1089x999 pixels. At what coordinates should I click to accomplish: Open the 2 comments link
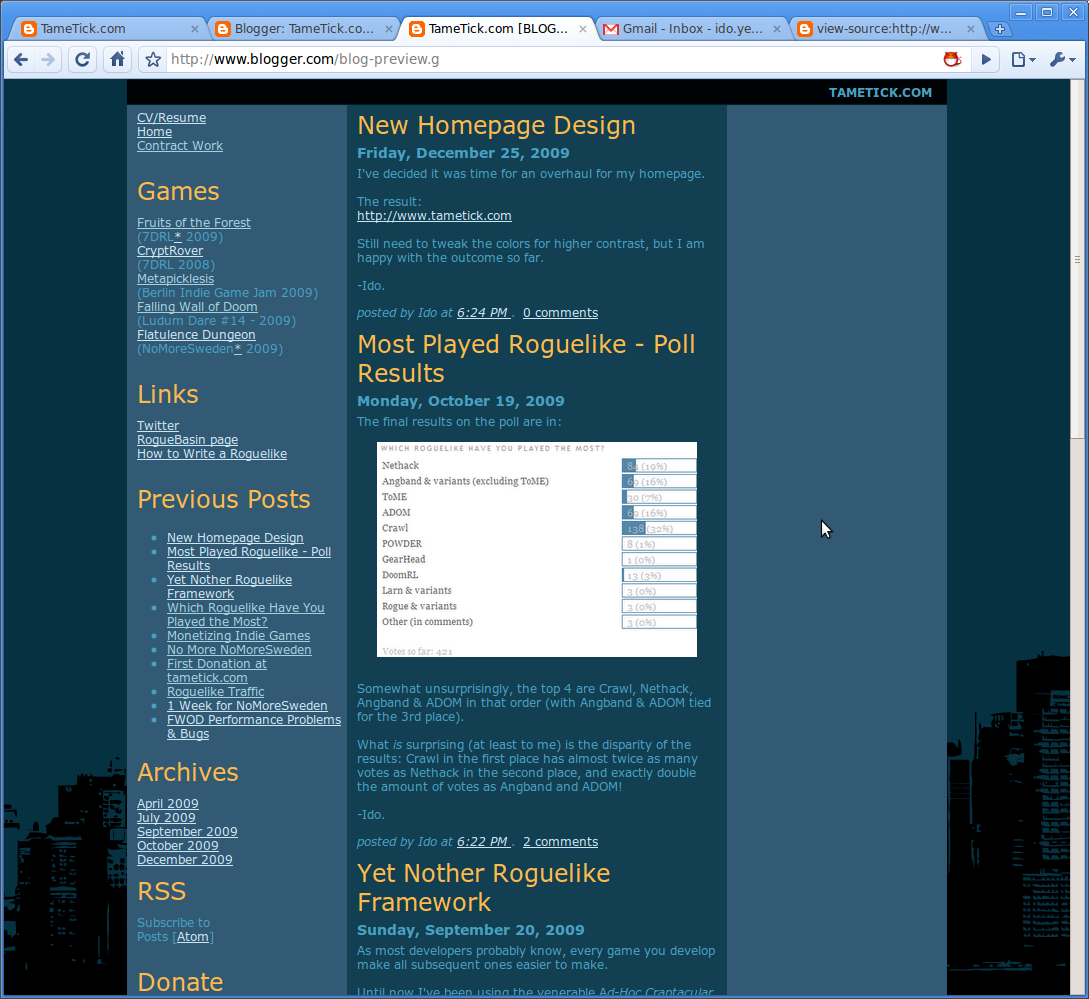point(560,841)
